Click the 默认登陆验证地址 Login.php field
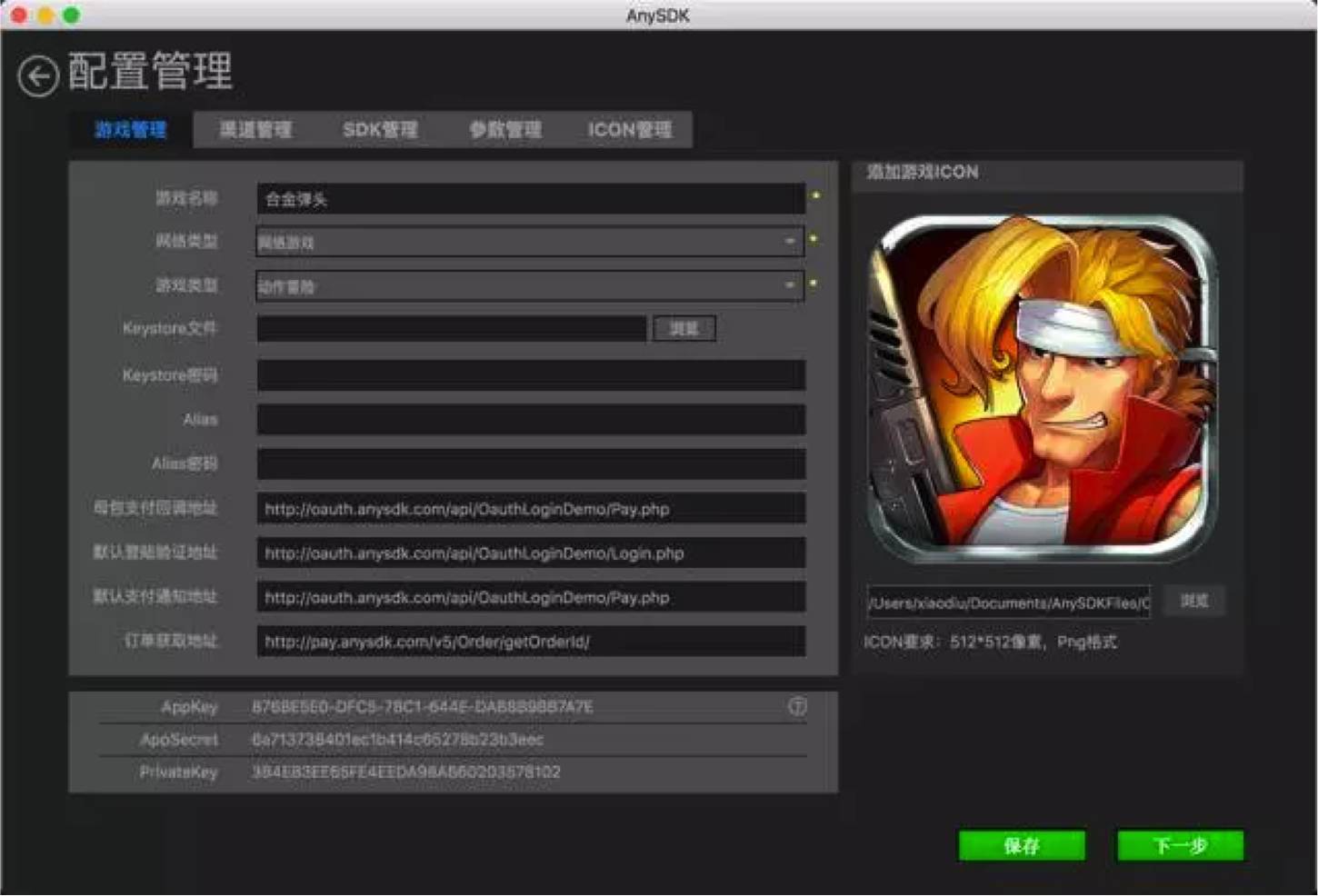This screenshot has height=896, width=1318. pyautogui.click(x=531, y=553)
